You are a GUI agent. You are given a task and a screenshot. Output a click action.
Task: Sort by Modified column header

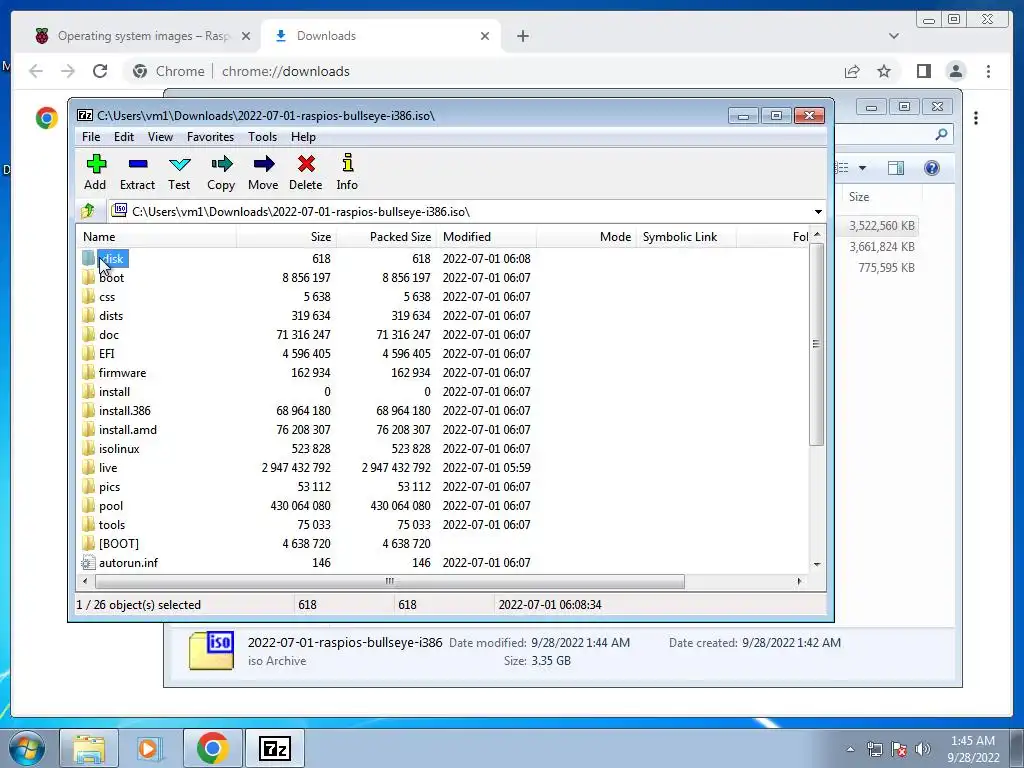pyautogui.click(x=486, y=236)
